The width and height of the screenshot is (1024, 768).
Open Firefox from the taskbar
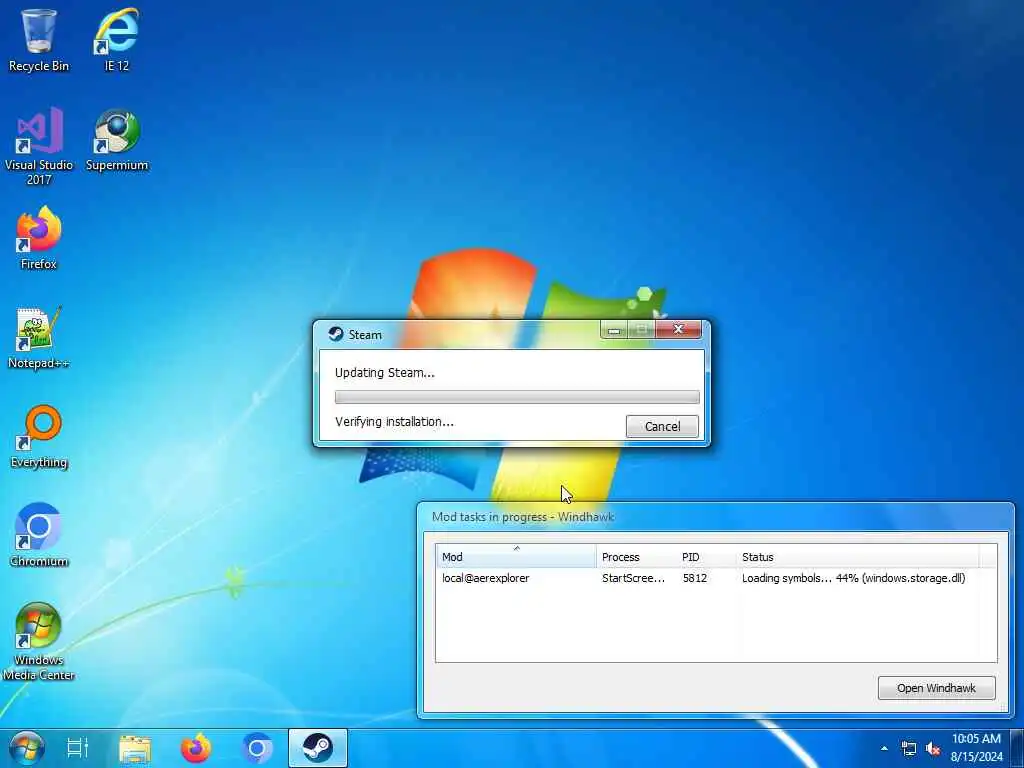(x=196, y=748)
